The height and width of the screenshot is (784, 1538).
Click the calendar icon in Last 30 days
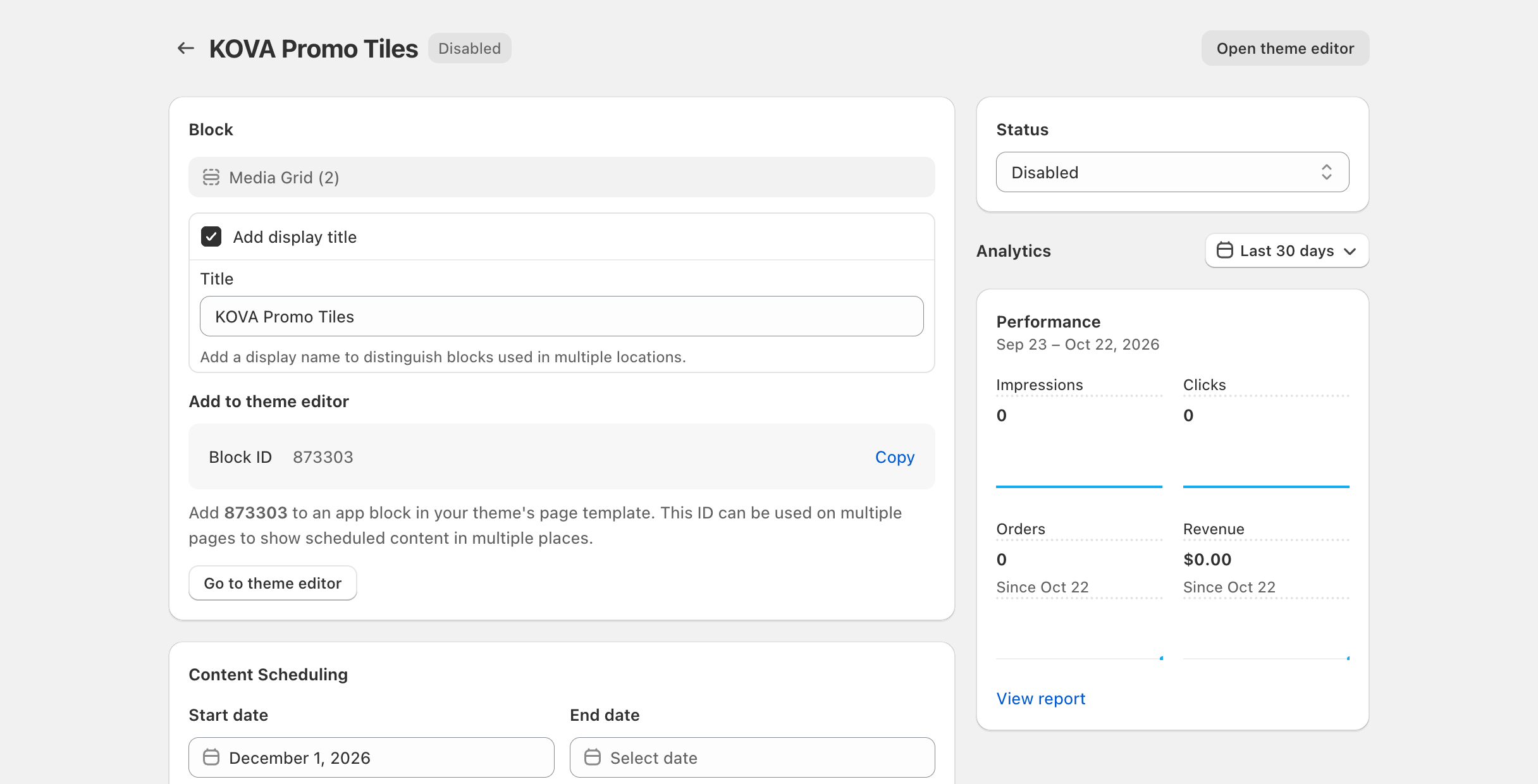[x=1224, y=250]
